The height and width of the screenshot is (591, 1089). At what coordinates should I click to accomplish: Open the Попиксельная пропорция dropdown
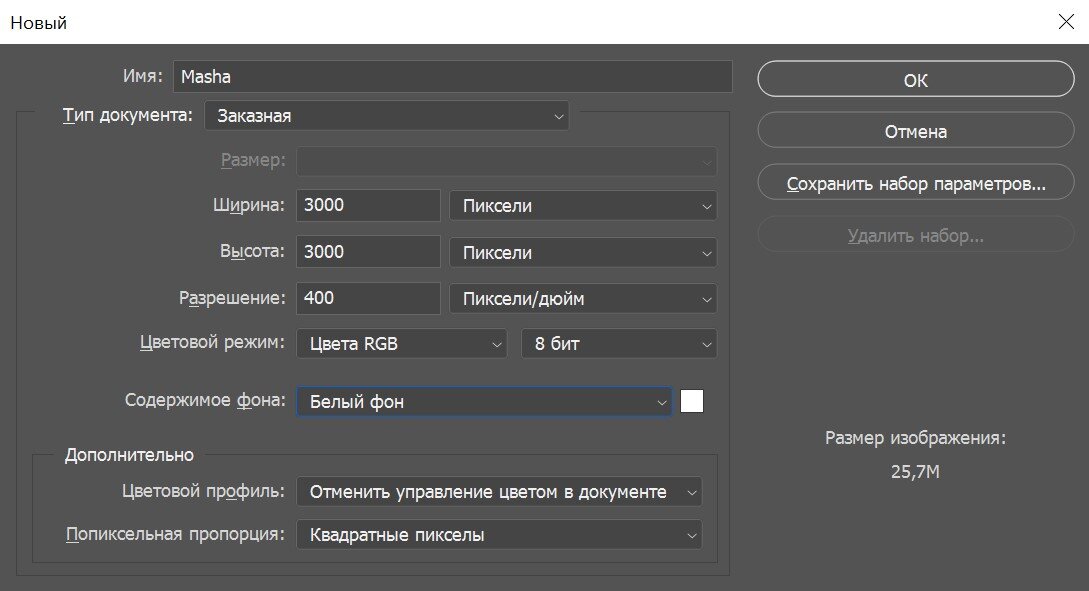pyautogui.click(x=499, y=535)
